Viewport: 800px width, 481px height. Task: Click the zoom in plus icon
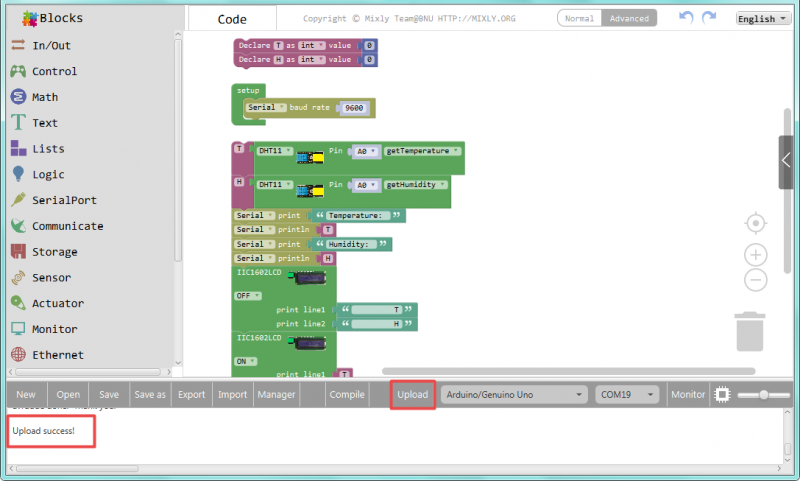pyautogui.click(x=756, y=255)
